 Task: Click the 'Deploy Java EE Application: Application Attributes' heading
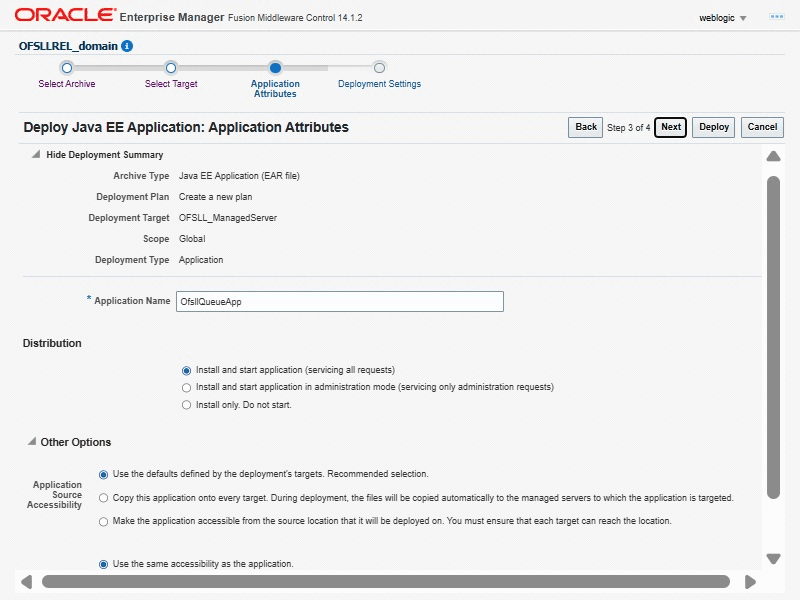pos(186,127)
